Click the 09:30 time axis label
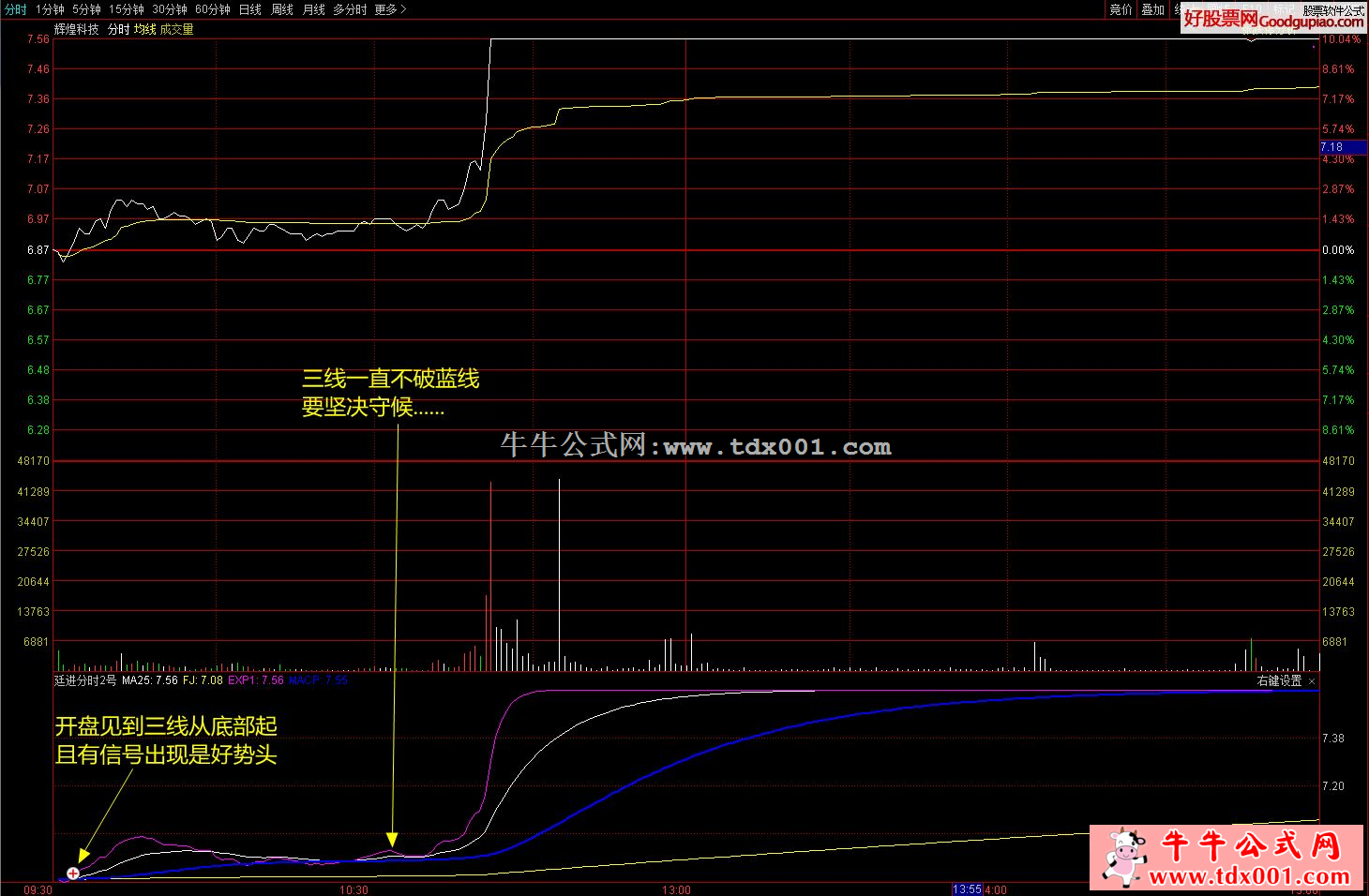 point(38,889)
